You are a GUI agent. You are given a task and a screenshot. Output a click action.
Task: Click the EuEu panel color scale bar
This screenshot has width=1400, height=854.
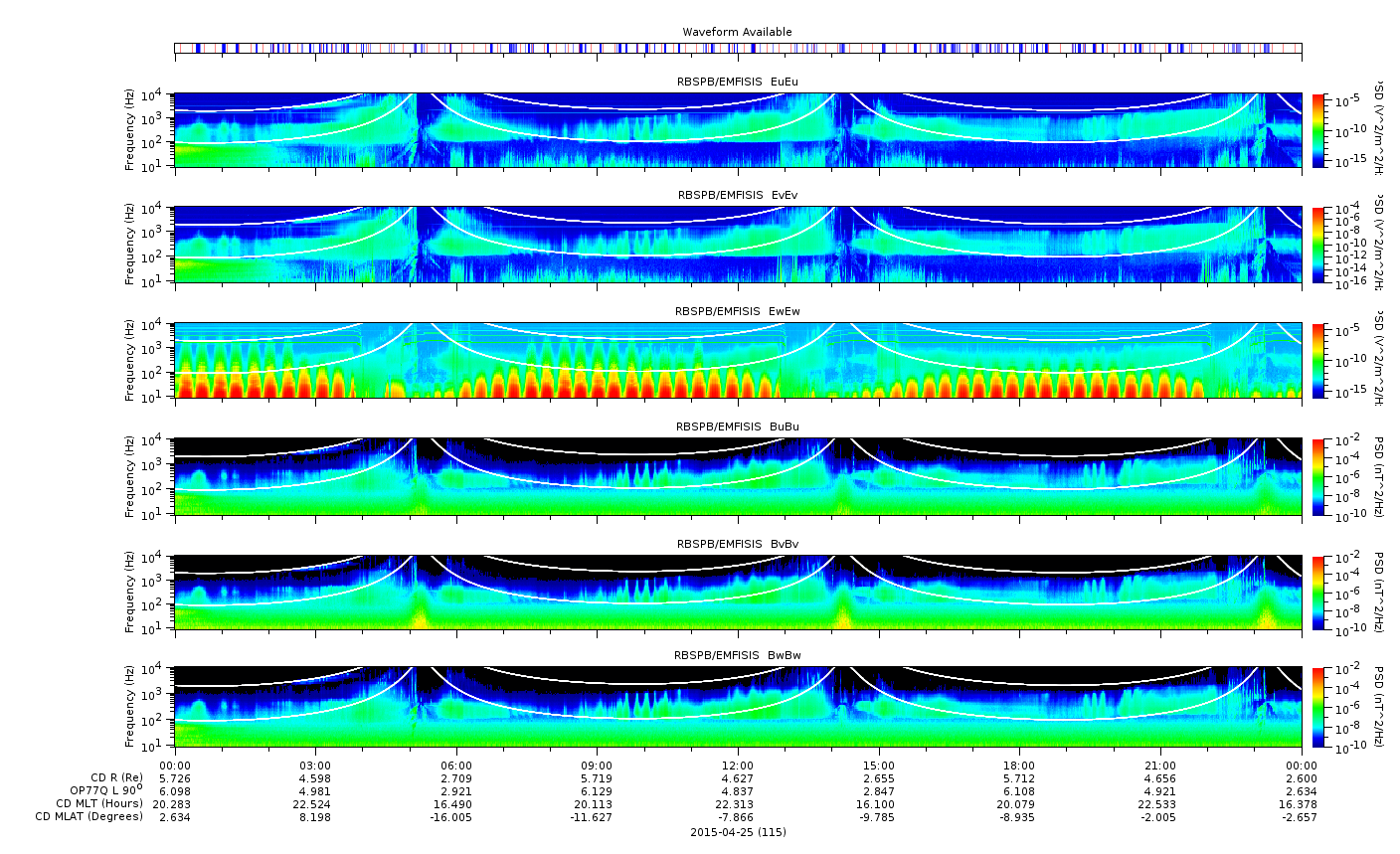click(1318, 130)
